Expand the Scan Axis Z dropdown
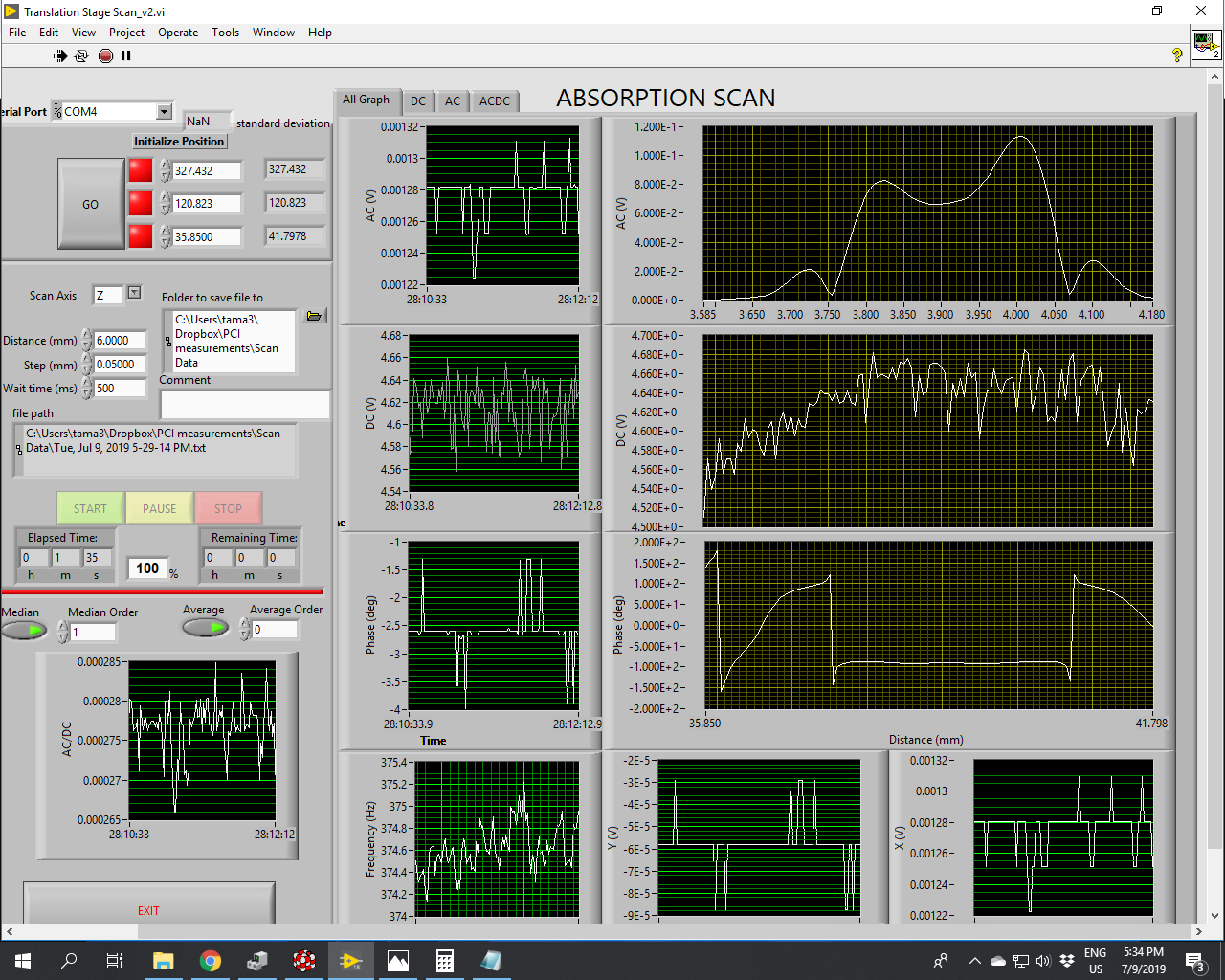This screenshot has height=980, width=1225. [x=134, y=293]
